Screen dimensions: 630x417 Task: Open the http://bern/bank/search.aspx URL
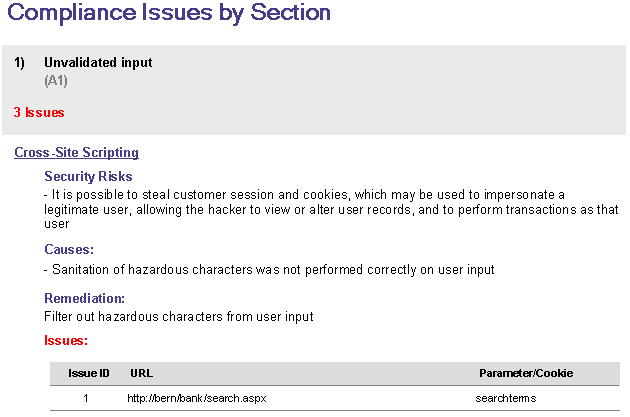[196, 398]
